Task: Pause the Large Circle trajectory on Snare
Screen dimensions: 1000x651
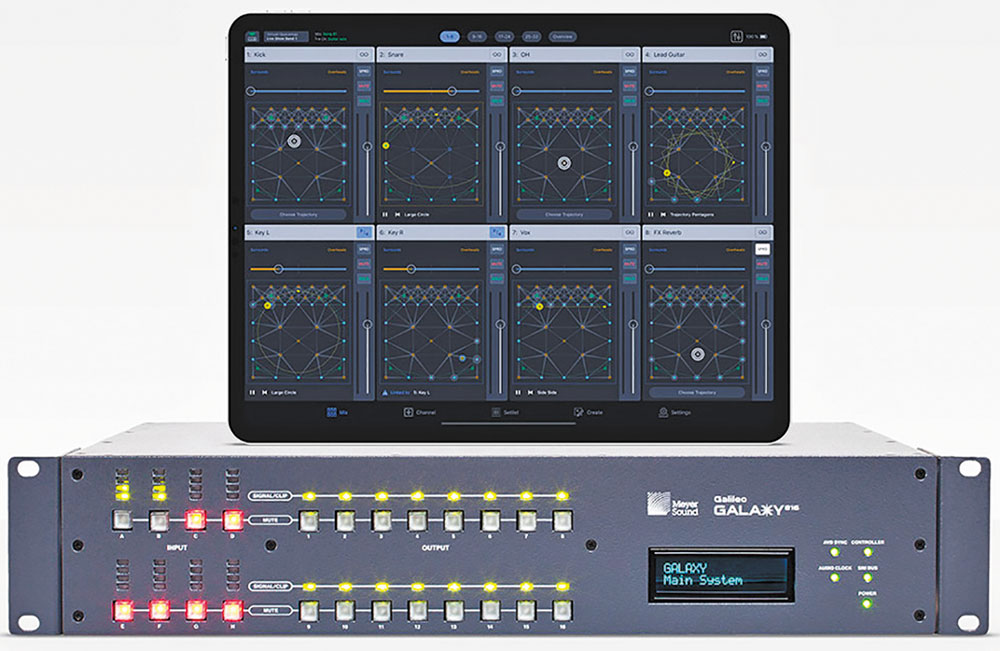Action: (385, 214)
